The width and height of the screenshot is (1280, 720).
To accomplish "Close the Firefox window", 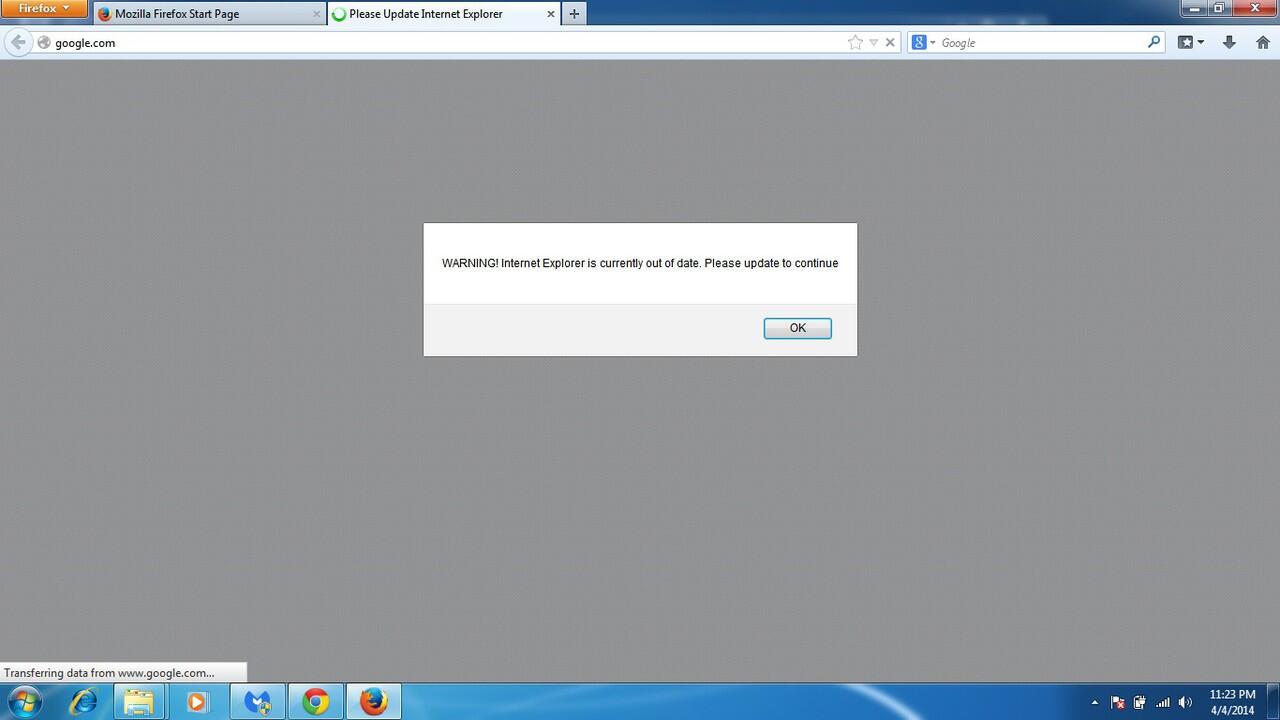I will (x=1254, y=8).
